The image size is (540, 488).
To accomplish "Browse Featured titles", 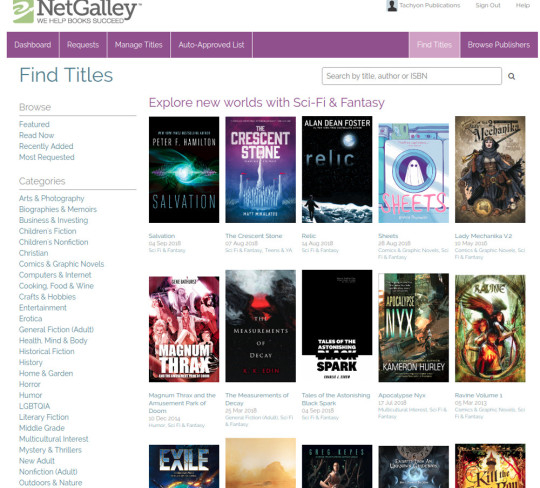I will tap(34, 124).
